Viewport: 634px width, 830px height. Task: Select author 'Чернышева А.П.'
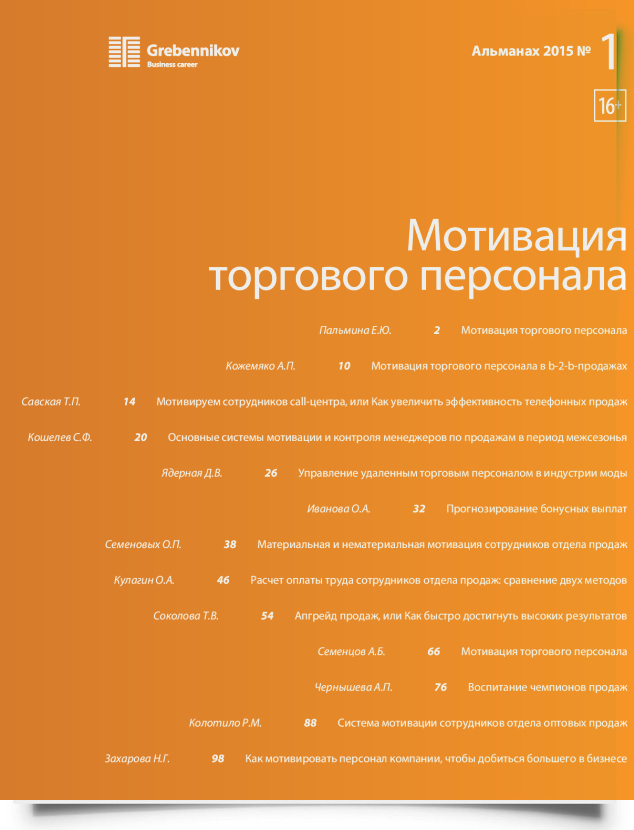click(x=354, y=687)
